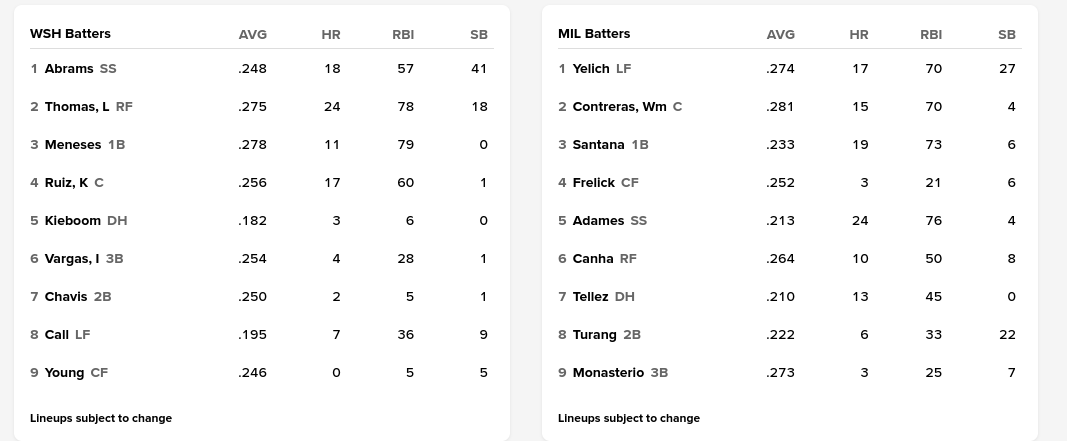Open Contreras, Wm player page
Image resolution: width=1067 pixels, height=441 pixels.
pos(619,107)
